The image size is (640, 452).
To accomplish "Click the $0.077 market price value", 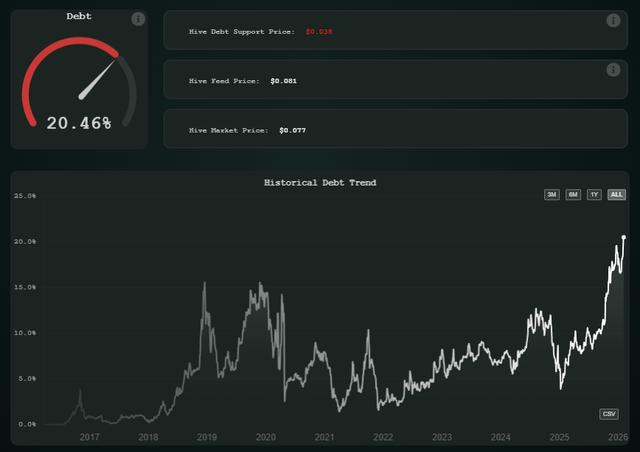I will coord(292,130).
